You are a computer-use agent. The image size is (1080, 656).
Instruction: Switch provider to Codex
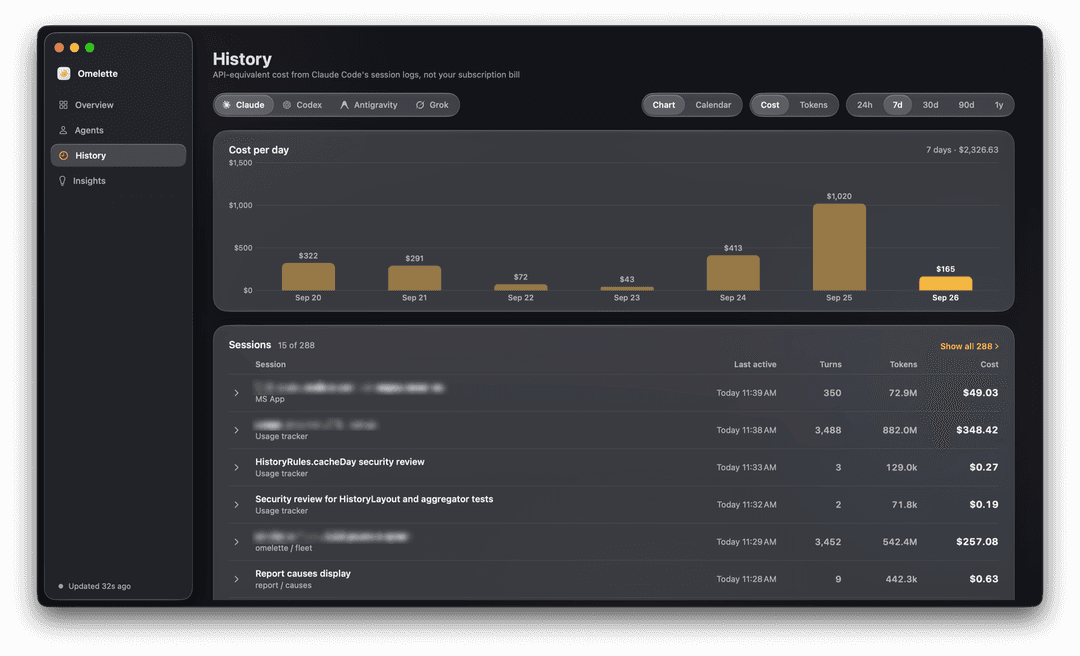click(302, 105)
